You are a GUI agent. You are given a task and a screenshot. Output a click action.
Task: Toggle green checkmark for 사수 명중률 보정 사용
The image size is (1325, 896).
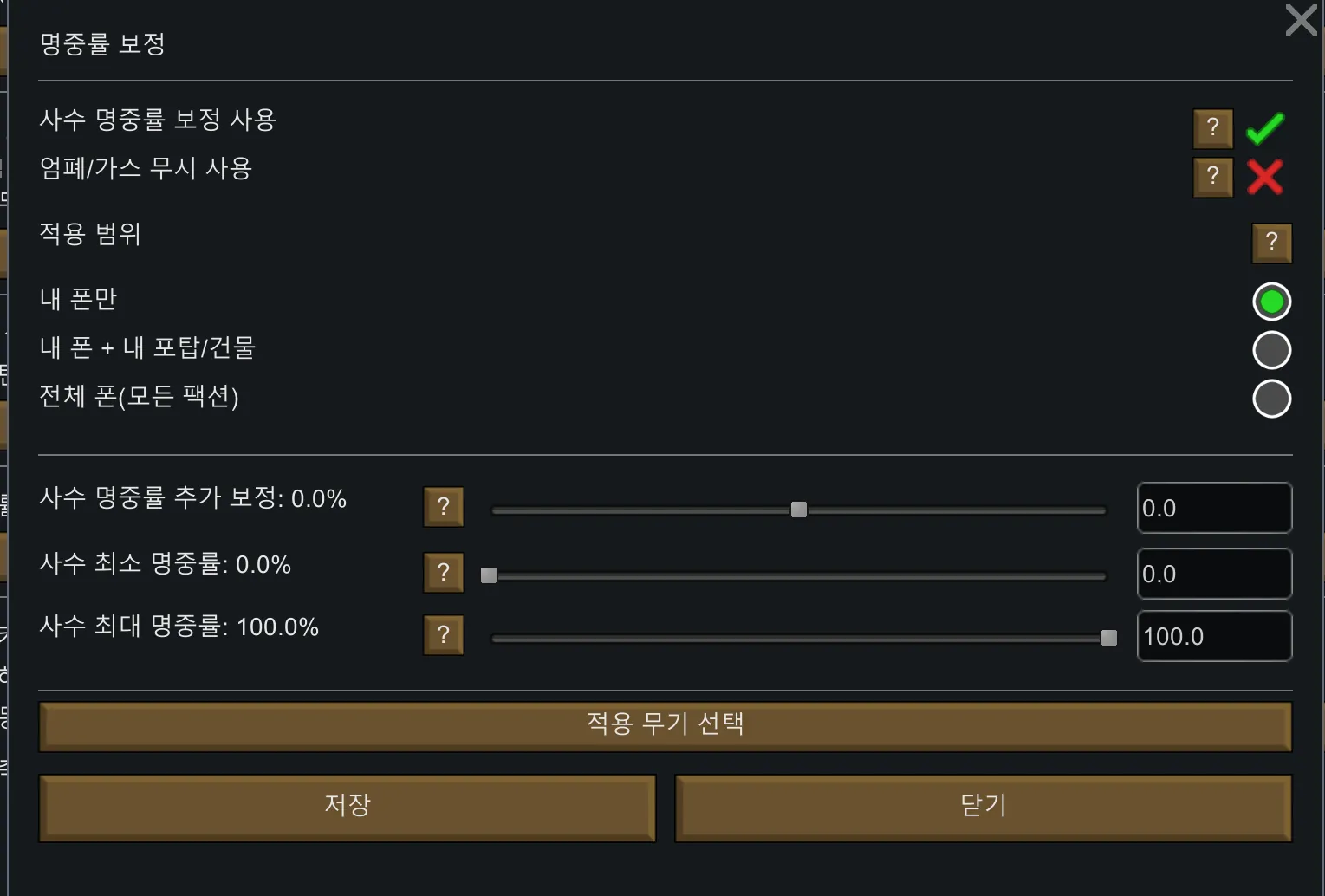1265,129
